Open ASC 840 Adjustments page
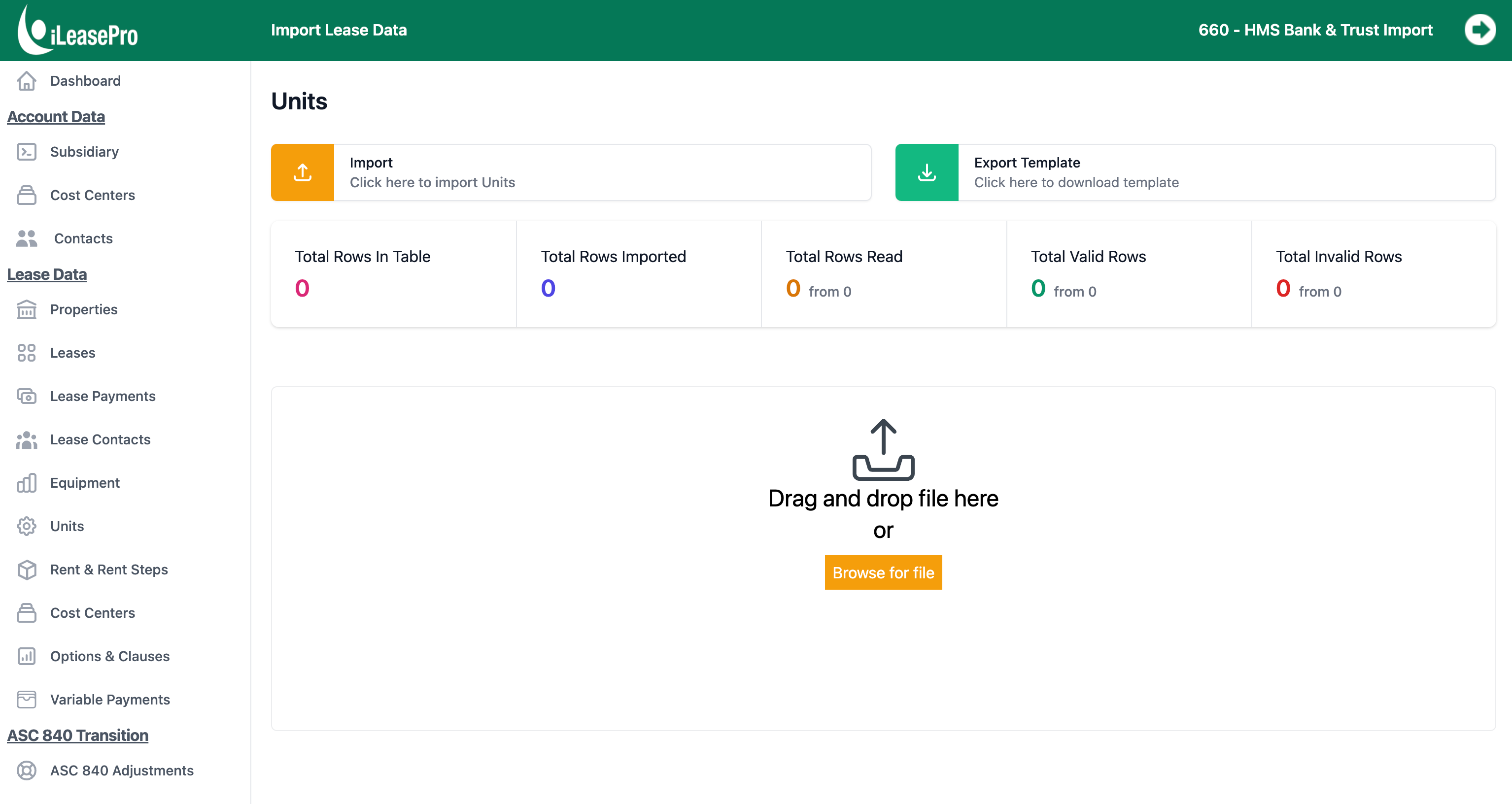1512x804 pixels. (x=122, y=771)
